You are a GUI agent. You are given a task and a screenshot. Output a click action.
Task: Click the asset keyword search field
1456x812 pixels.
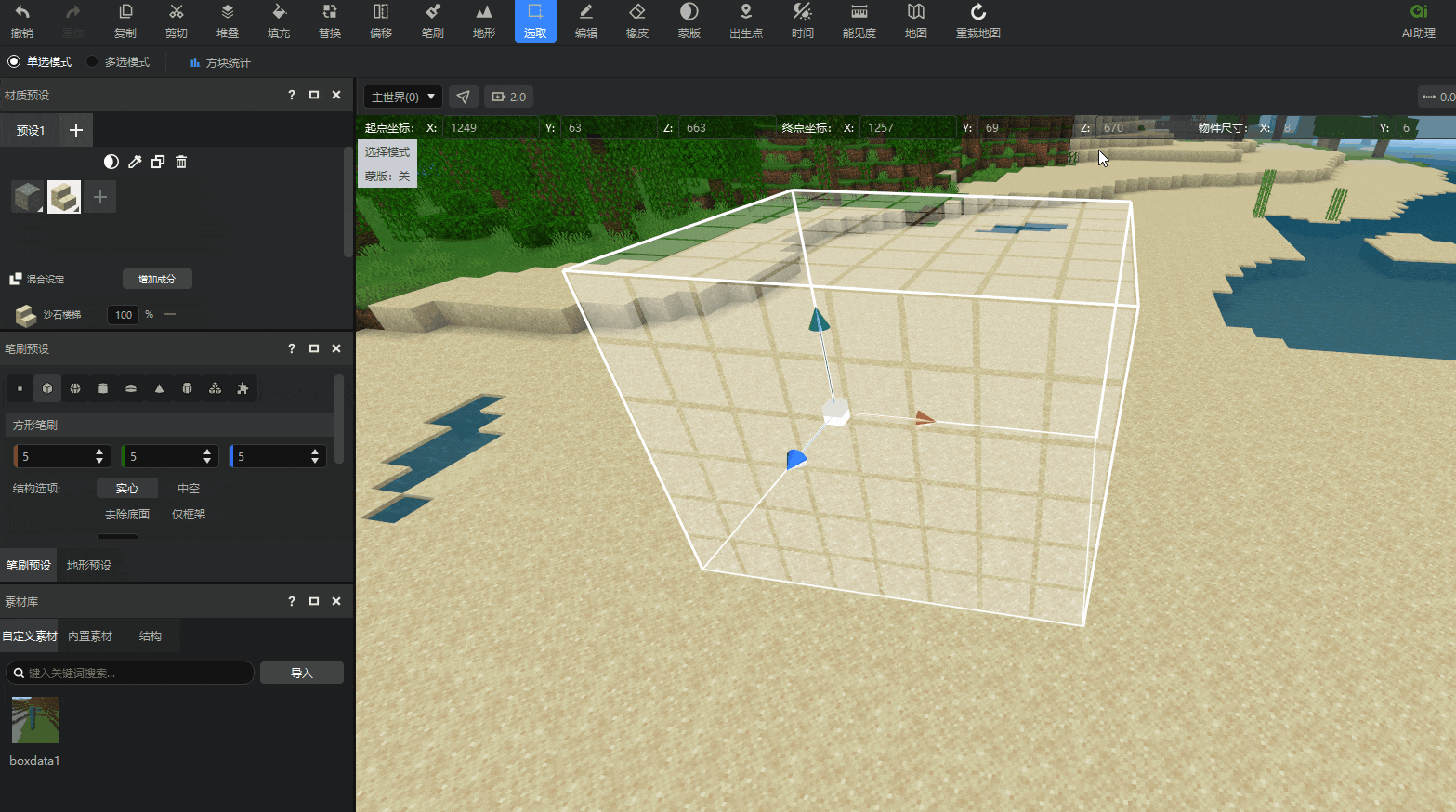pos(130,673)
